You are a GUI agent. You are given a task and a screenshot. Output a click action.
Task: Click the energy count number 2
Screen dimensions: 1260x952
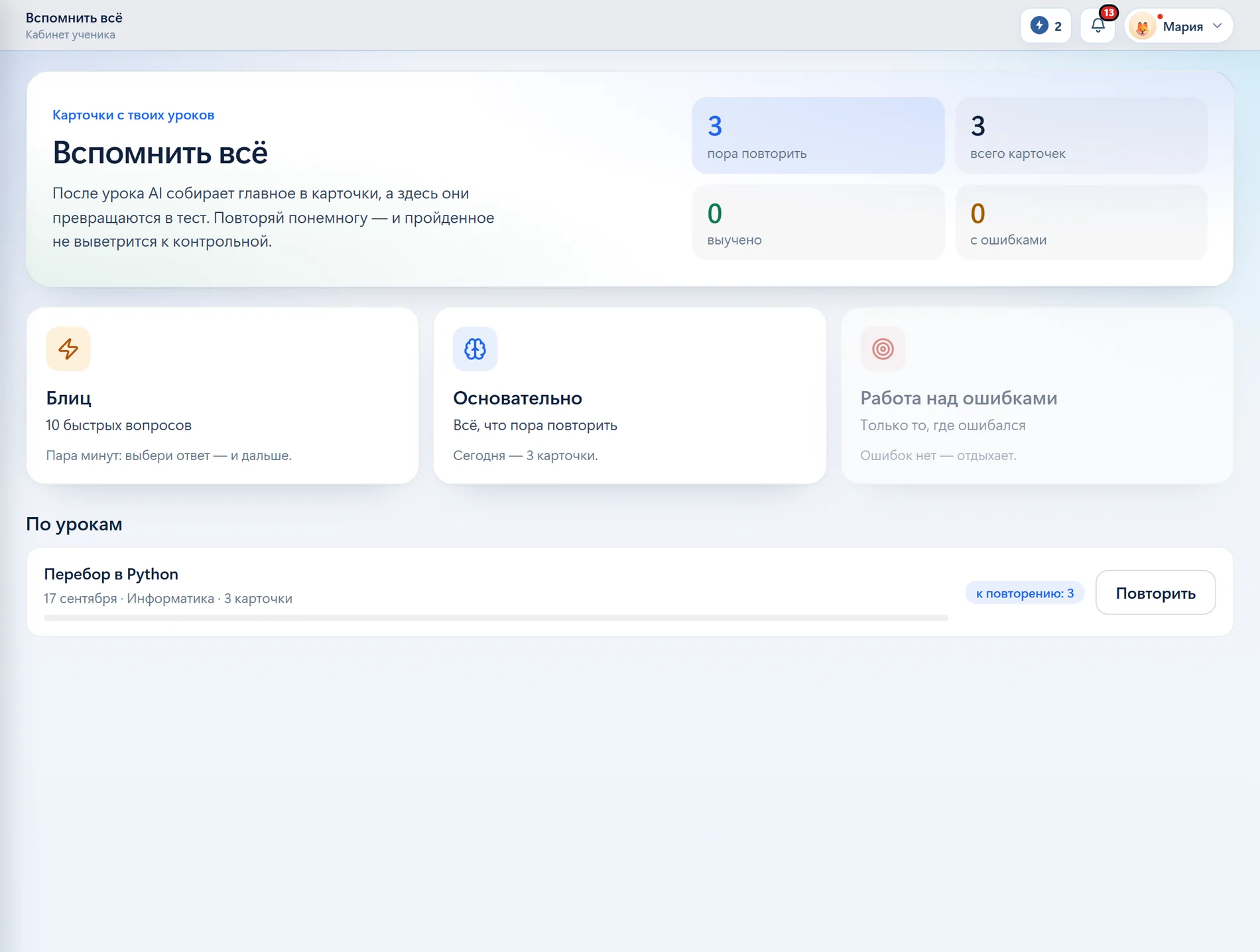click(1058, 27)
